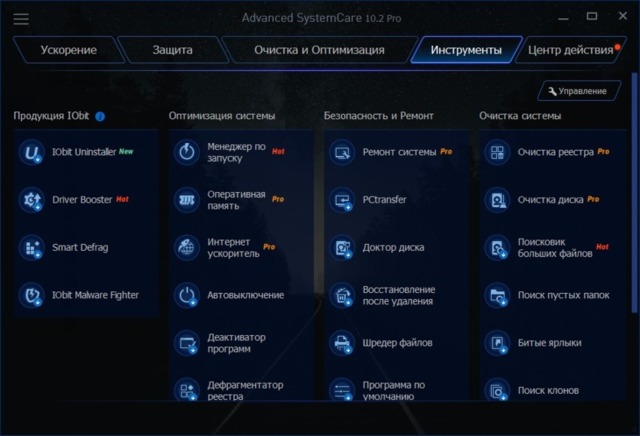Screen dimensions: 640x436
Task: Switch to the Защита tab
Action: [171, 50]
